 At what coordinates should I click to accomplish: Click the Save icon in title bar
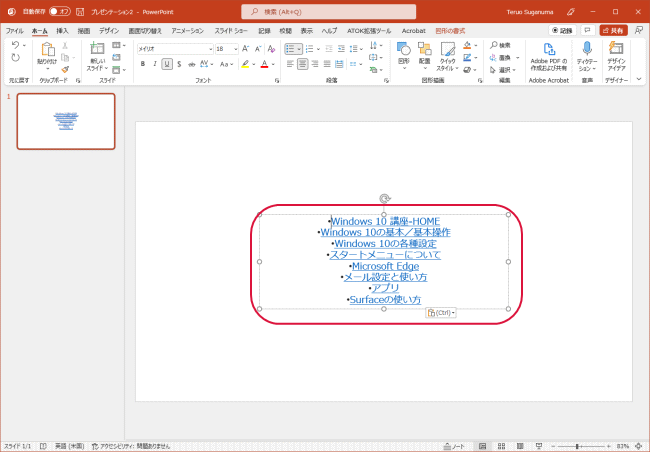(80, 12)
